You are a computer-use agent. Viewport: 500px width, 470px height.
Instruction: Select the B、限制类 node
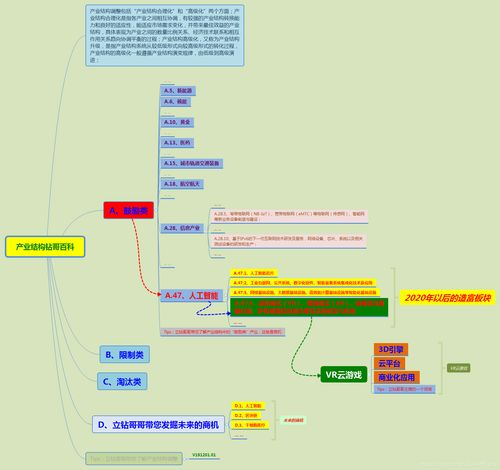124,355
